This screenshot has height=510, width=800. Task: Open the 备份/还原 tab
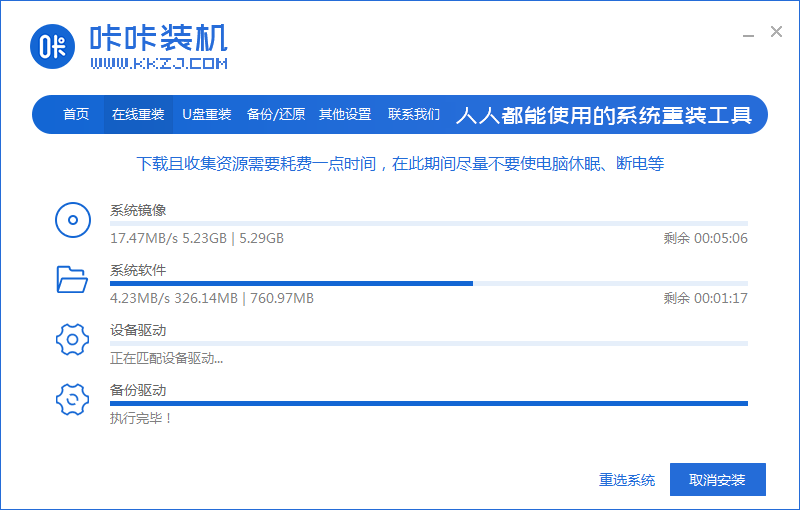click(x=276, y=115)
